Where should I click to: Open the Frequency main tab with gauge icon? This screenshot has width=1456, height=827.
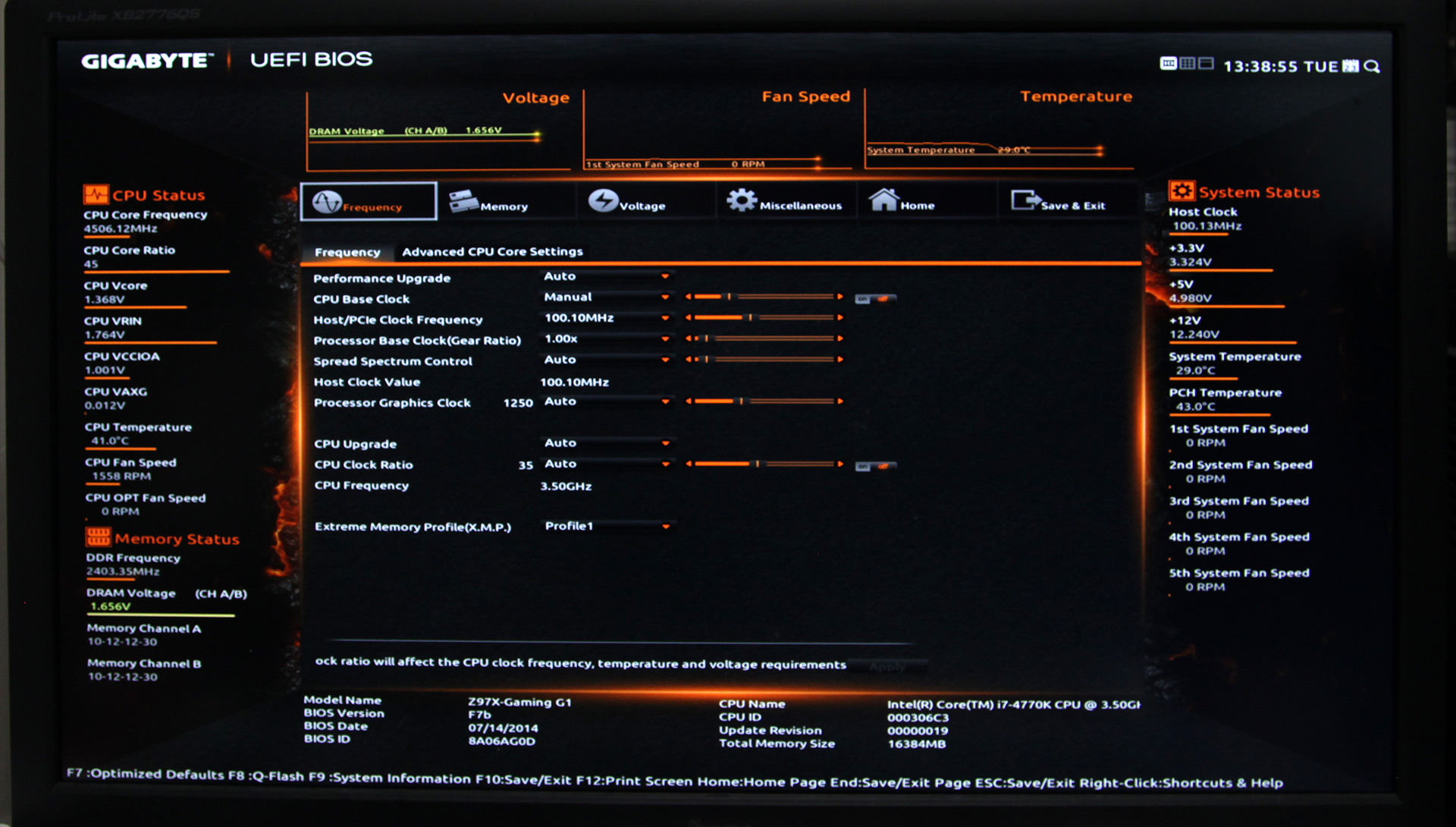369,202
